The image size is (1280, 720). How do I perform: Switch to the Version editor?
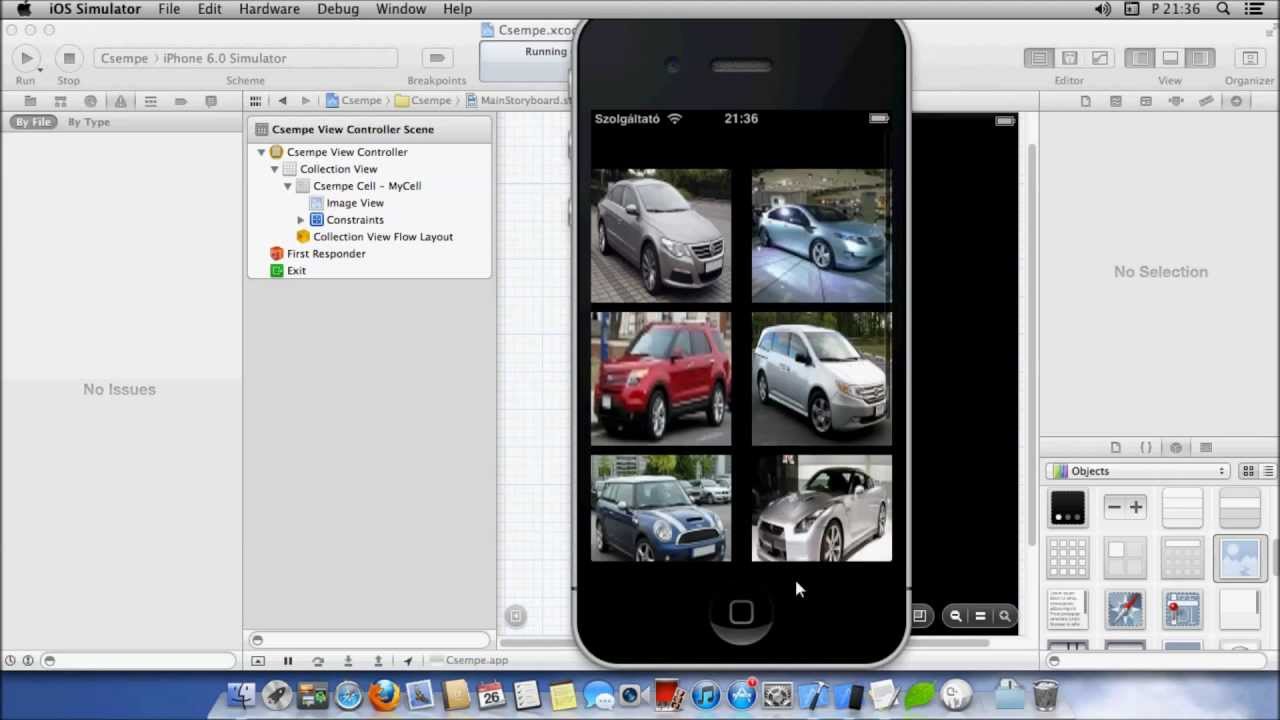[1099, 58]
